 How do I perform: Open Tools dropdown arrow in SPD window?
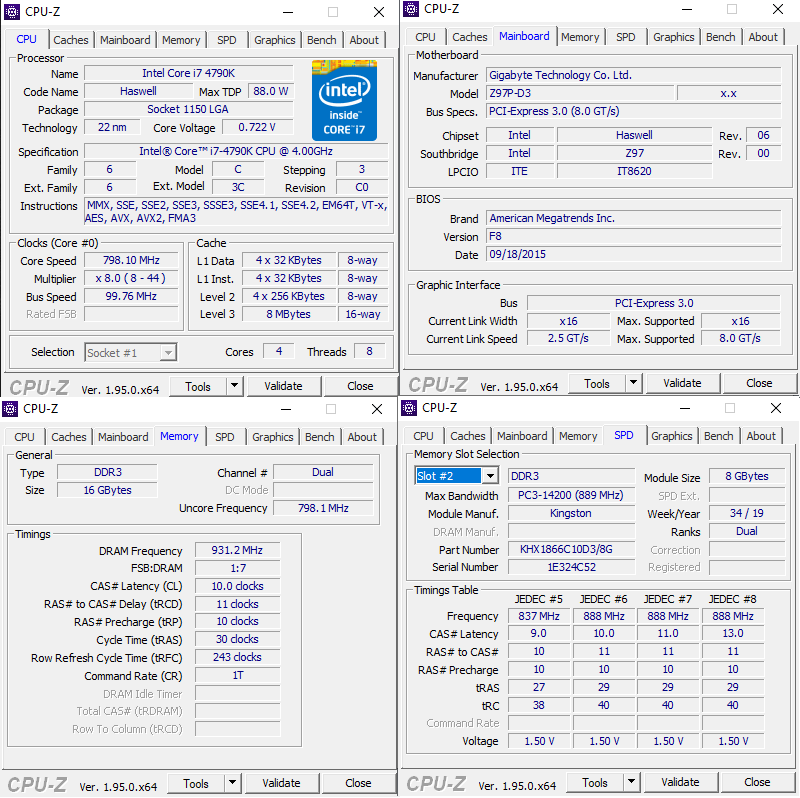click(x=631, y=782)
